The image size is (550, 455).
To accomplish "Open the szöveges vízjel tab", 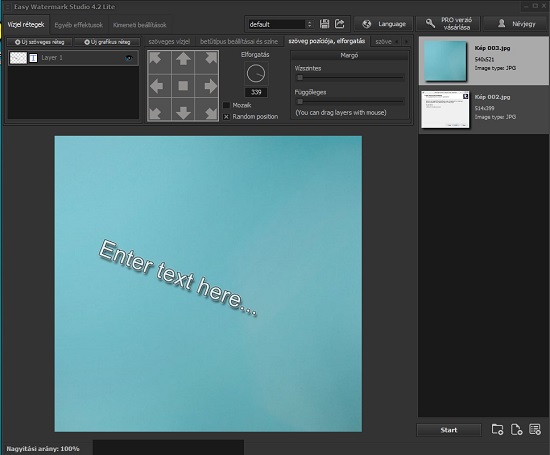I will click(169, 41).
